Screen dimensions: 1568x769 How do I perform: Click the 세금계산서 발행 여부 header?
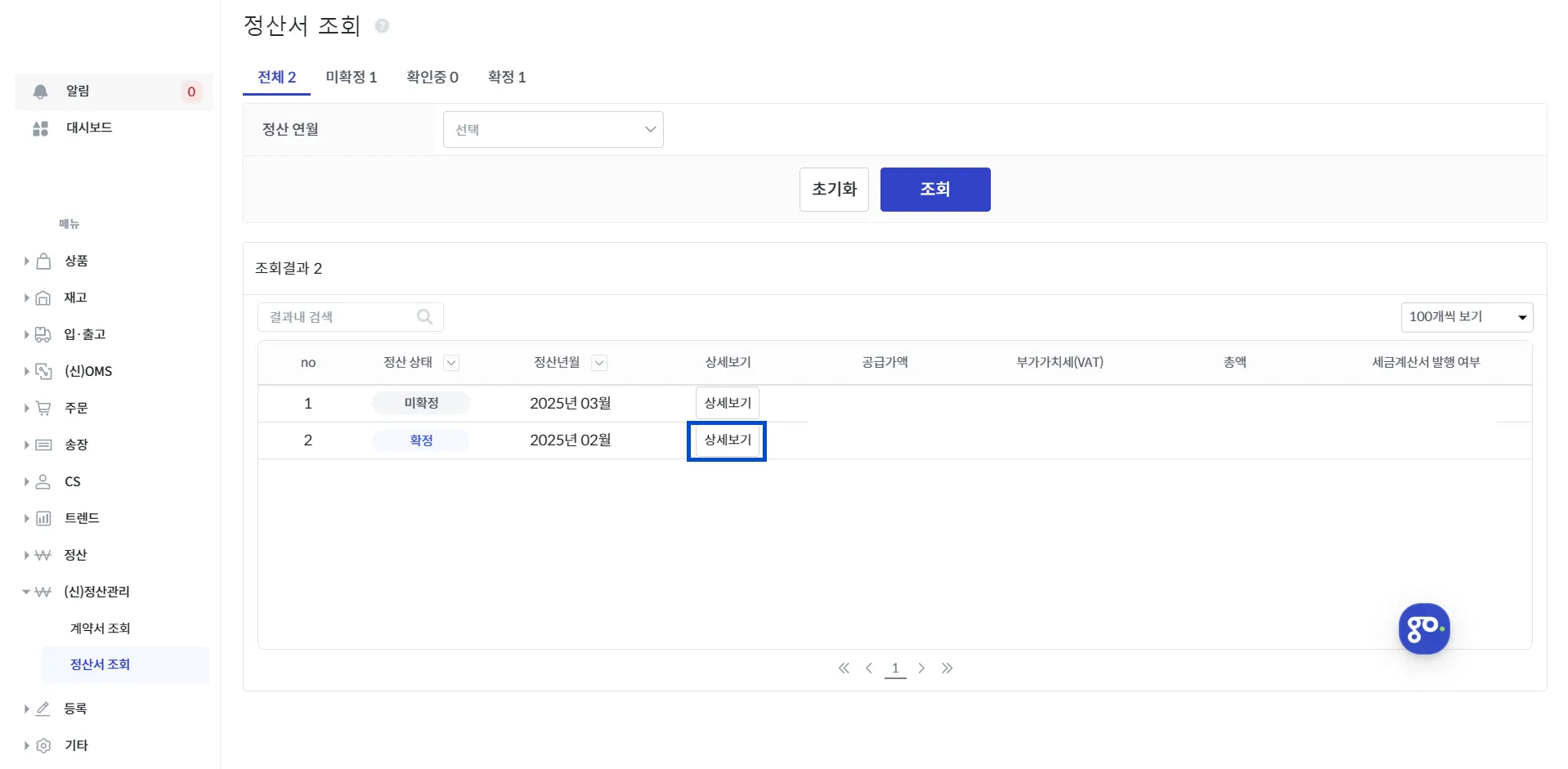pyautogui.click(x=1426, y=362)
